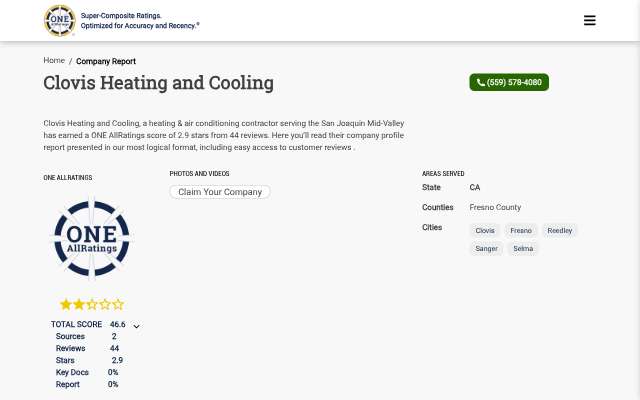The image size is (640, 400).
Task: Click the Stars value 2.9
Action: coord(117,360)
